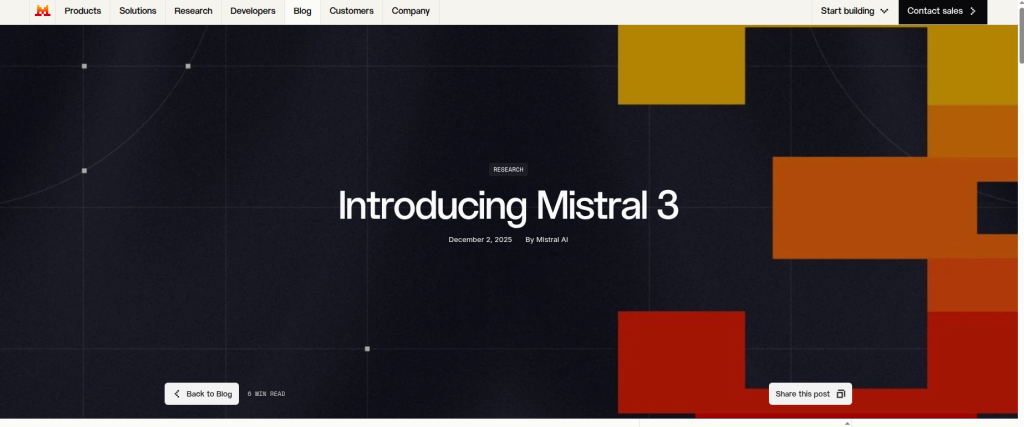Click the Contact sales arrow icon
The height and width of the screenshot is (427, 1024).
pos(972,11)
